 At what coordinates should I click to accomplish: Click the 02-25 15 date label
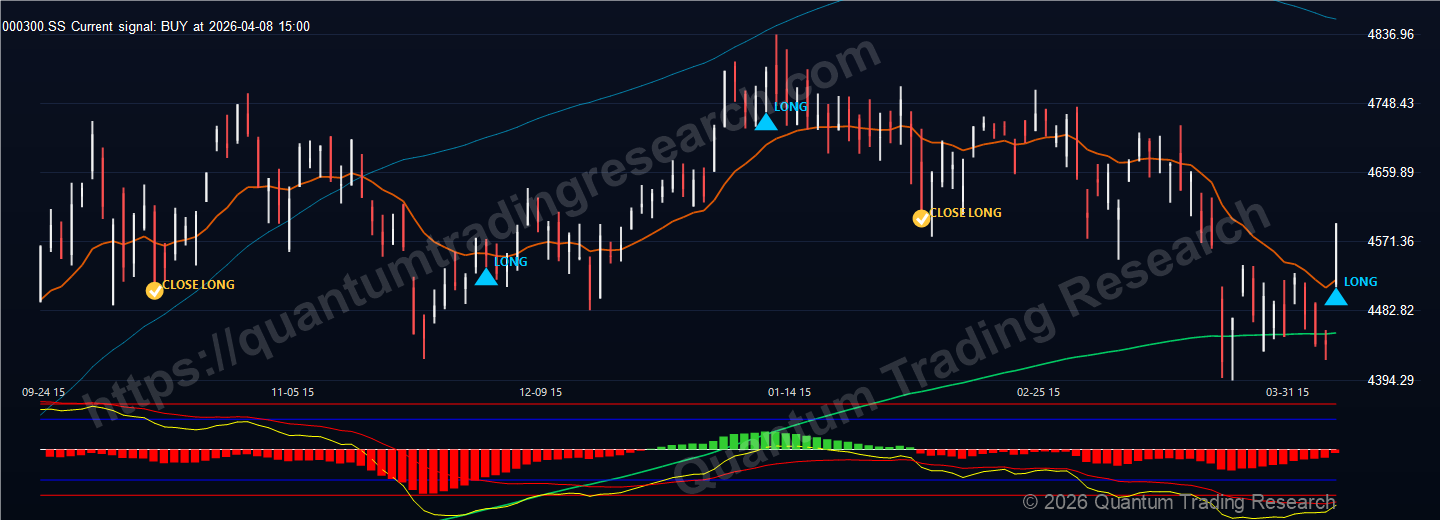pos(1039,392)
